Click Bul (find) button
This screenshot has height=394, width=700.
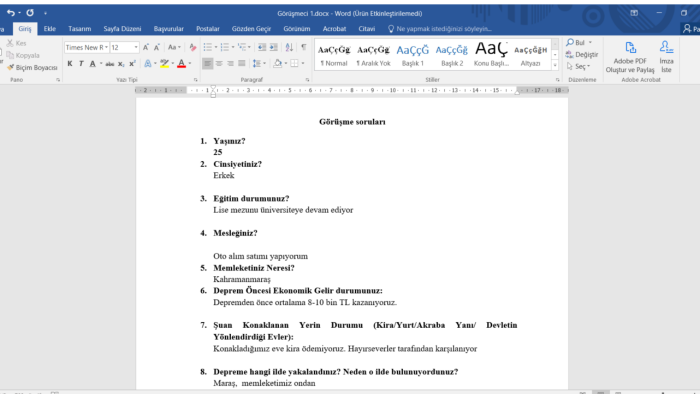coord(576,43)
